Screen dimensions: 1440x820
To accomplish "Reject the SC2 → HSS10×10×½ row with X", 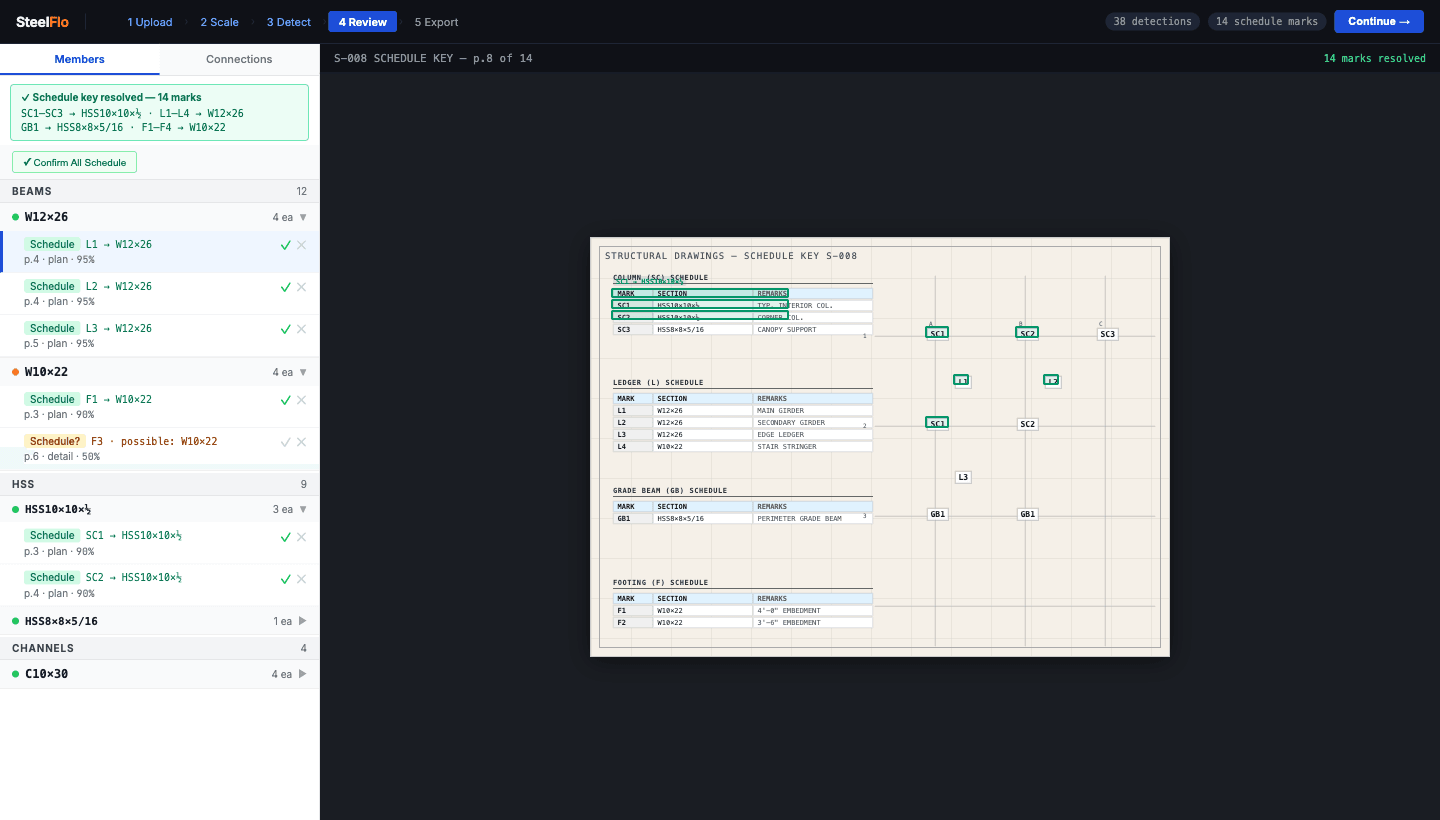I will coord(302,579).
